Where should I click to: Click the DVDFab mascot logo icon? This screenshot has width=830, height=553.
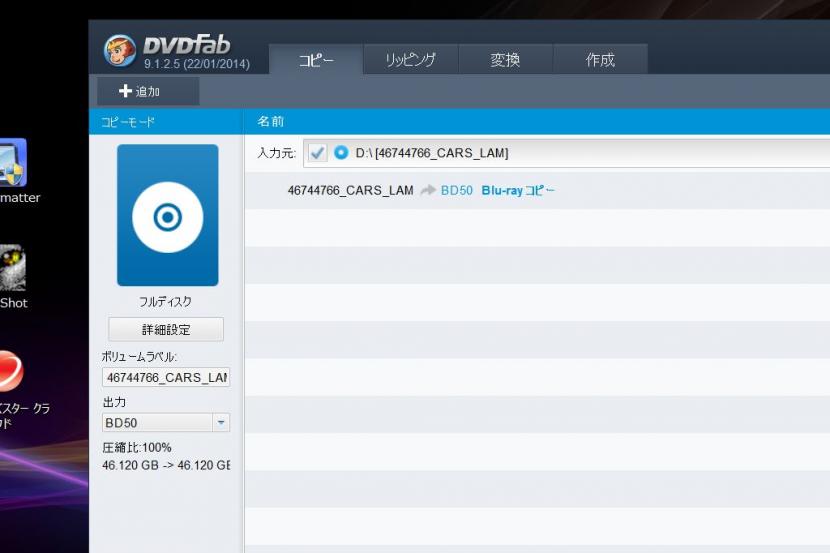(120, 50)
